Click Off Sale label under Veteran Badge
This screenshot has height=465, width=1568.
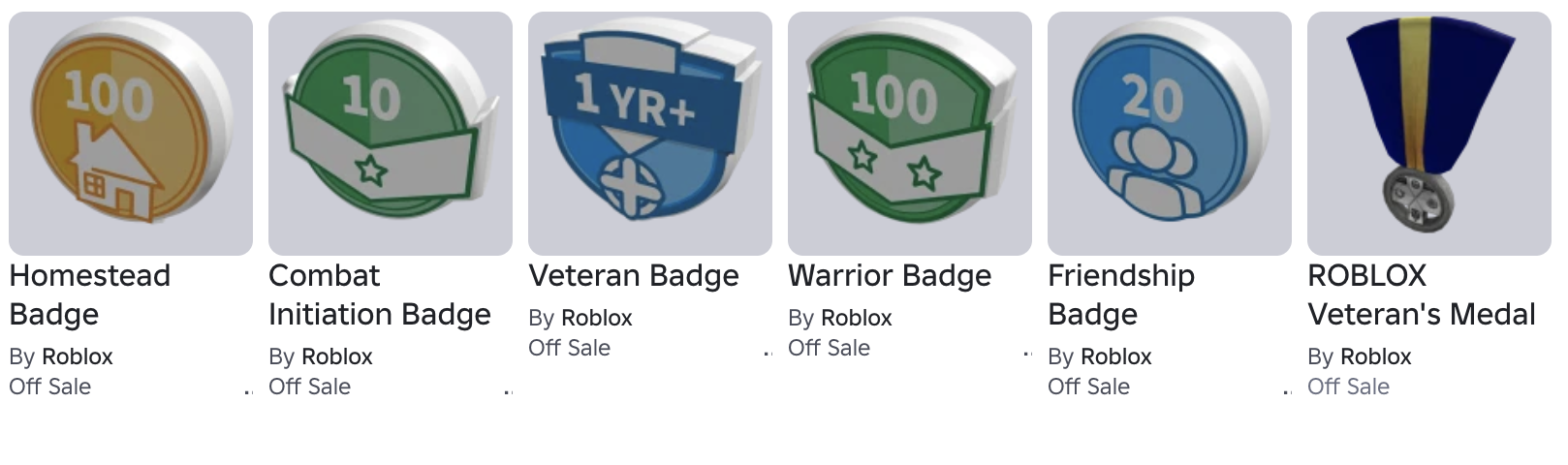pos(570,348)
